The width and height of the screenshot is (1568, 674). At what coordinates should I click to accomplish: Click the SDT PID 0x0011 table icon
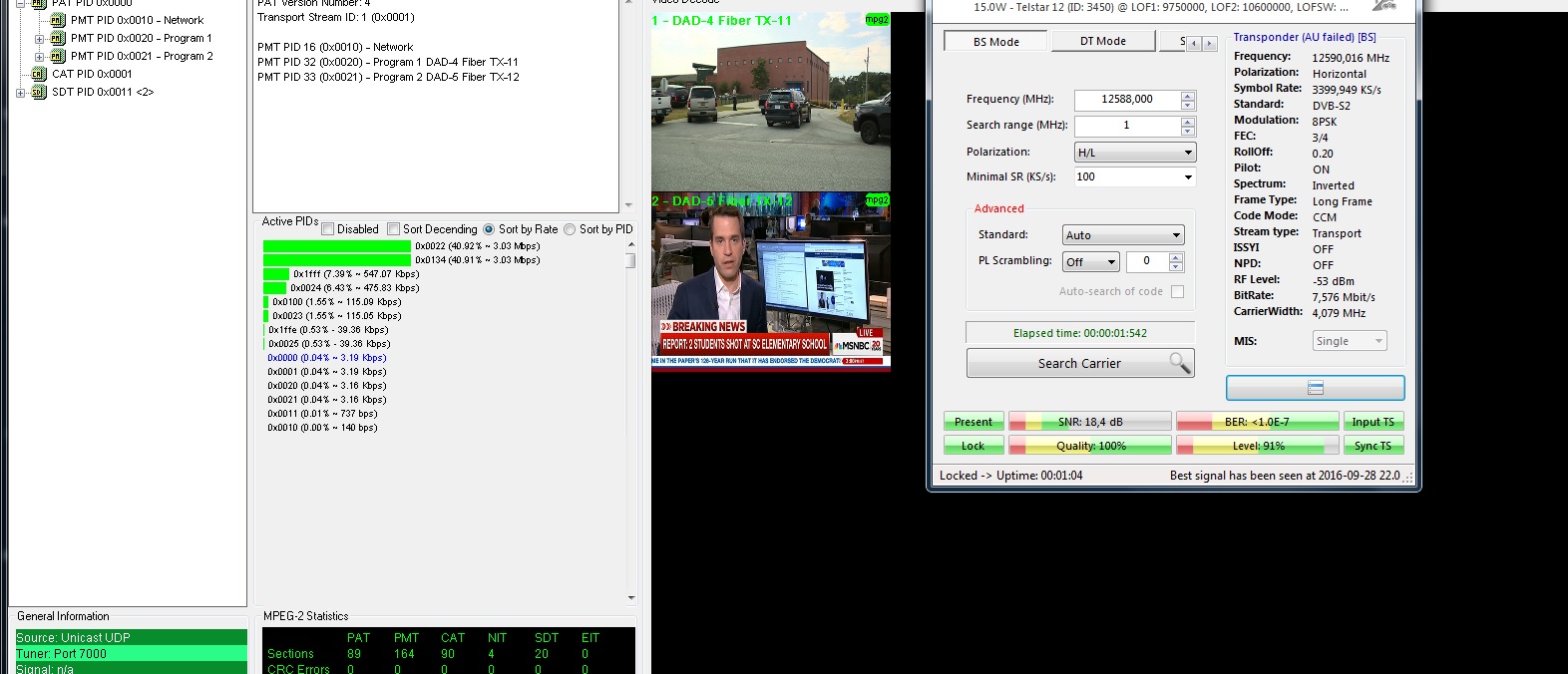(x=39, y=92)
